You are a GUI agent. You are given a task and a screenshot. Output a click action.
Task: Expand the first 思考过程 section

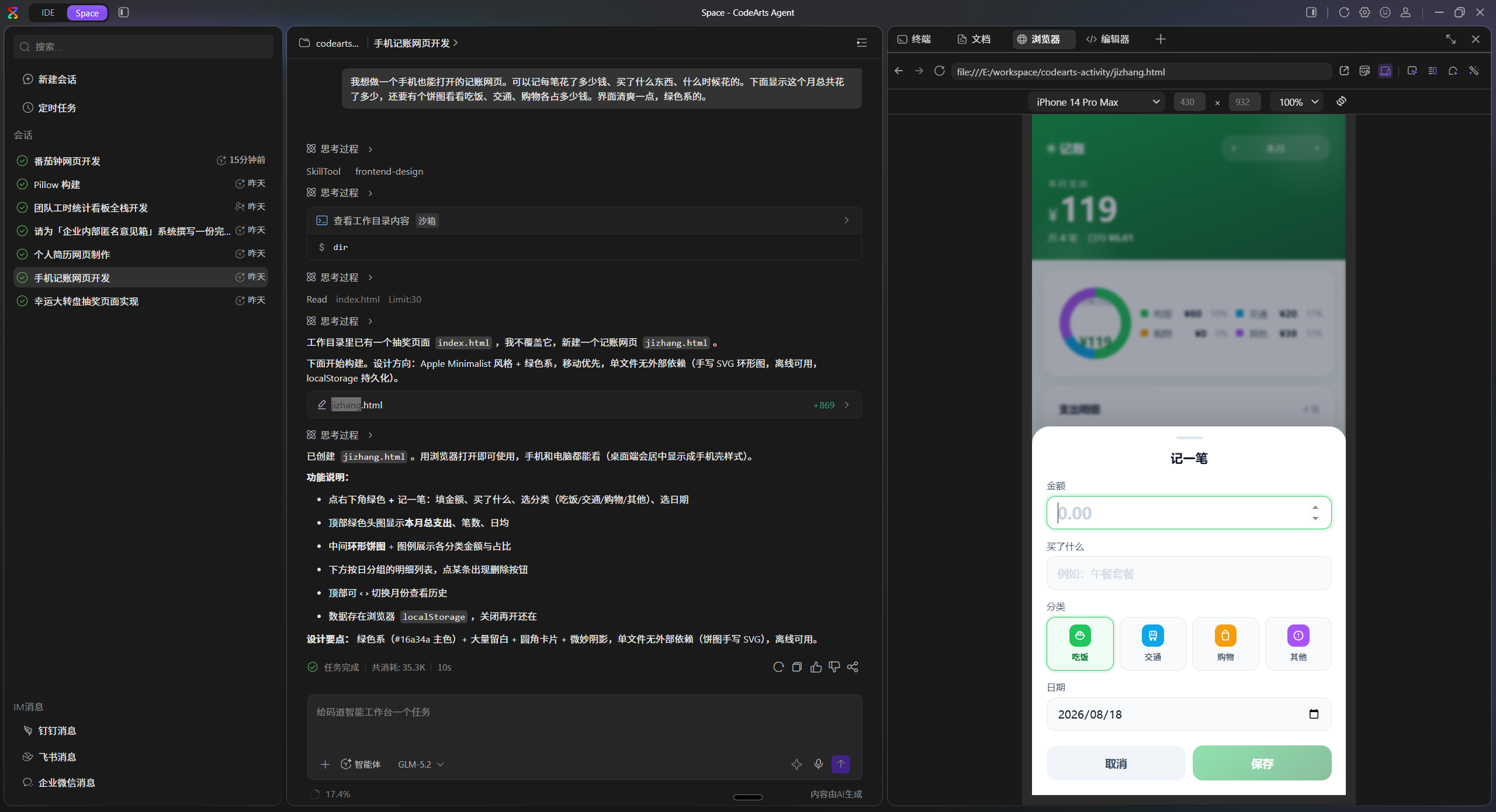pyautogui.click(x=340, y=149)
